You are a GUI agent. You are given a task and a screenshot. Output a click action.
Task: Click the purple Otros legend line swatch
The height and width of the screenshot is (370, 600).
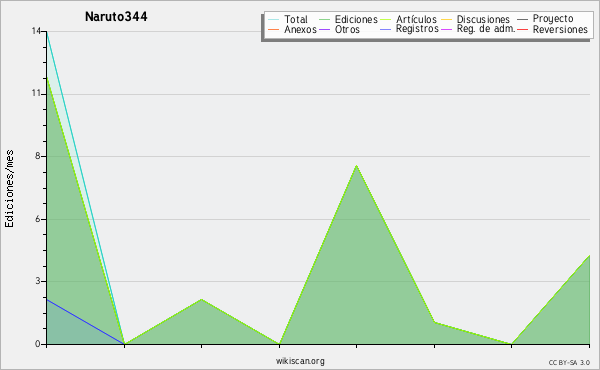(x=324, y=29)
